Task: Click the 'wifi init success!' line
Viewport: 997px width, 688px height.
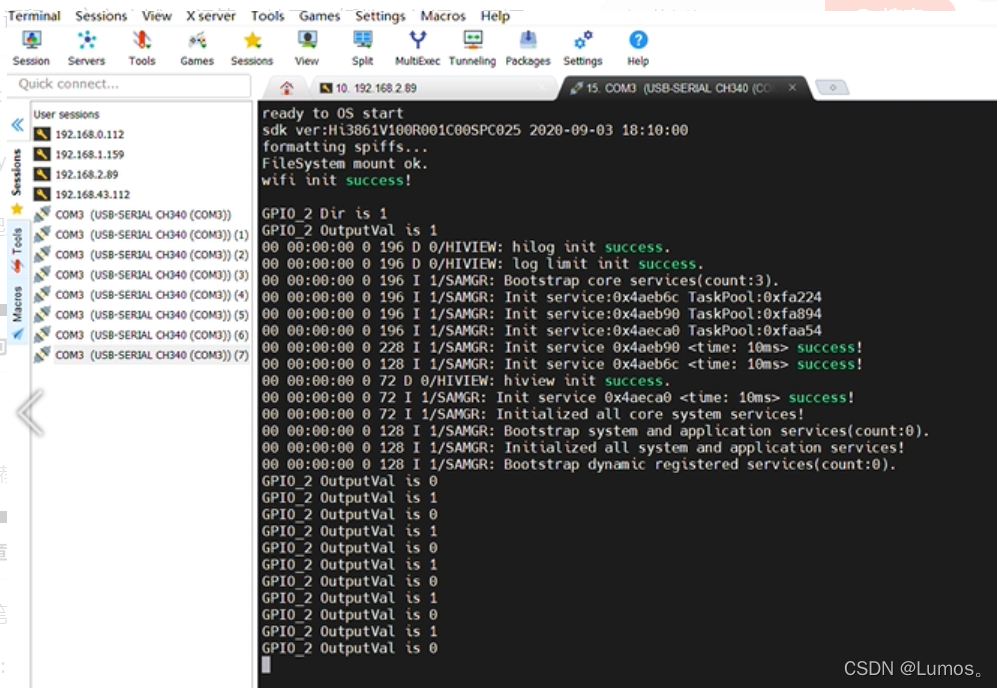Action: click(x=336, y=181)
